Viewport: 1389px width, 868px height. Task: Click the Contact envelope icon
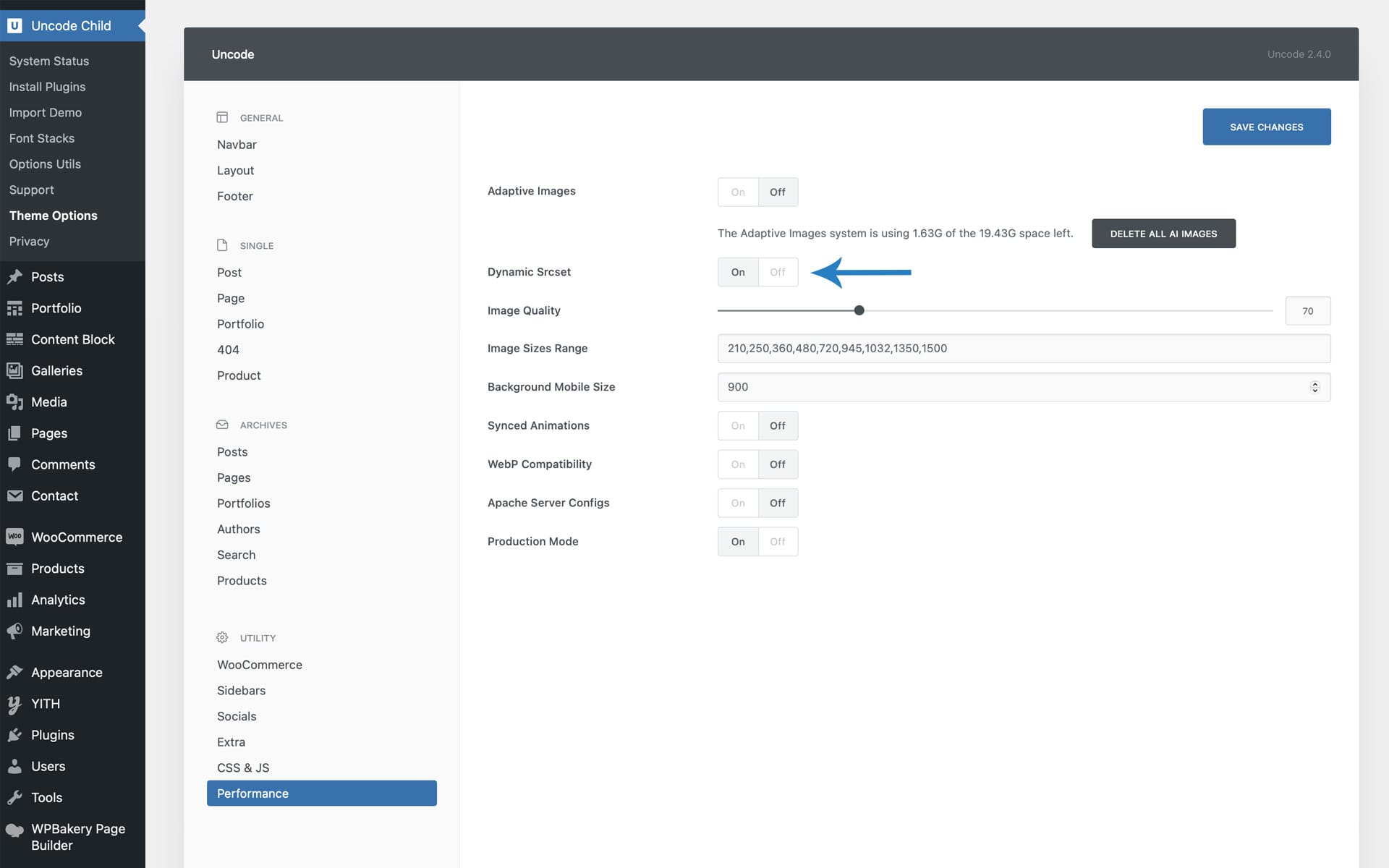(14, 495)
